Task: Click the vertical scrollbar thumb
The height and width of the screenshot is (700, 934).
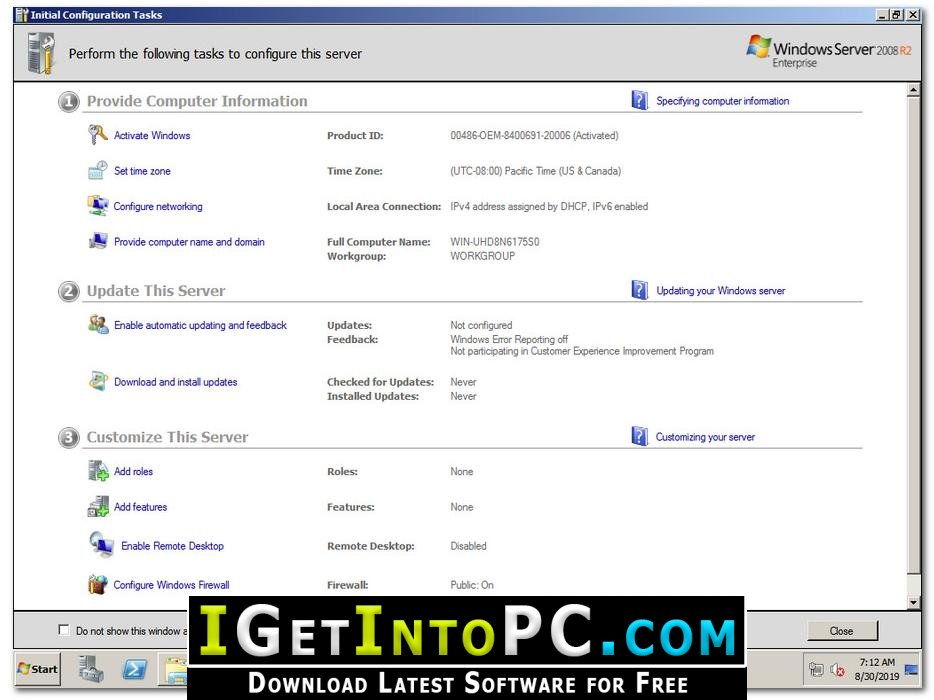Action: [913, 335]
